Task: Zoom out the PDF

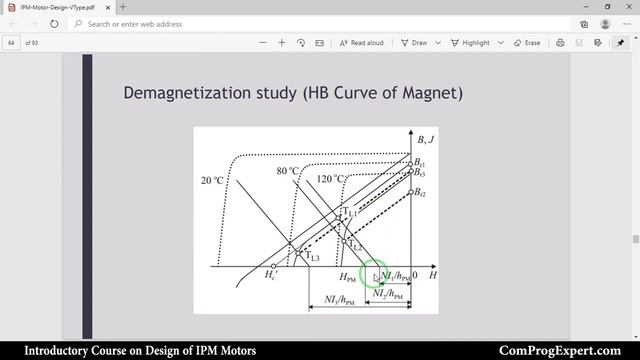Action: 263,43
